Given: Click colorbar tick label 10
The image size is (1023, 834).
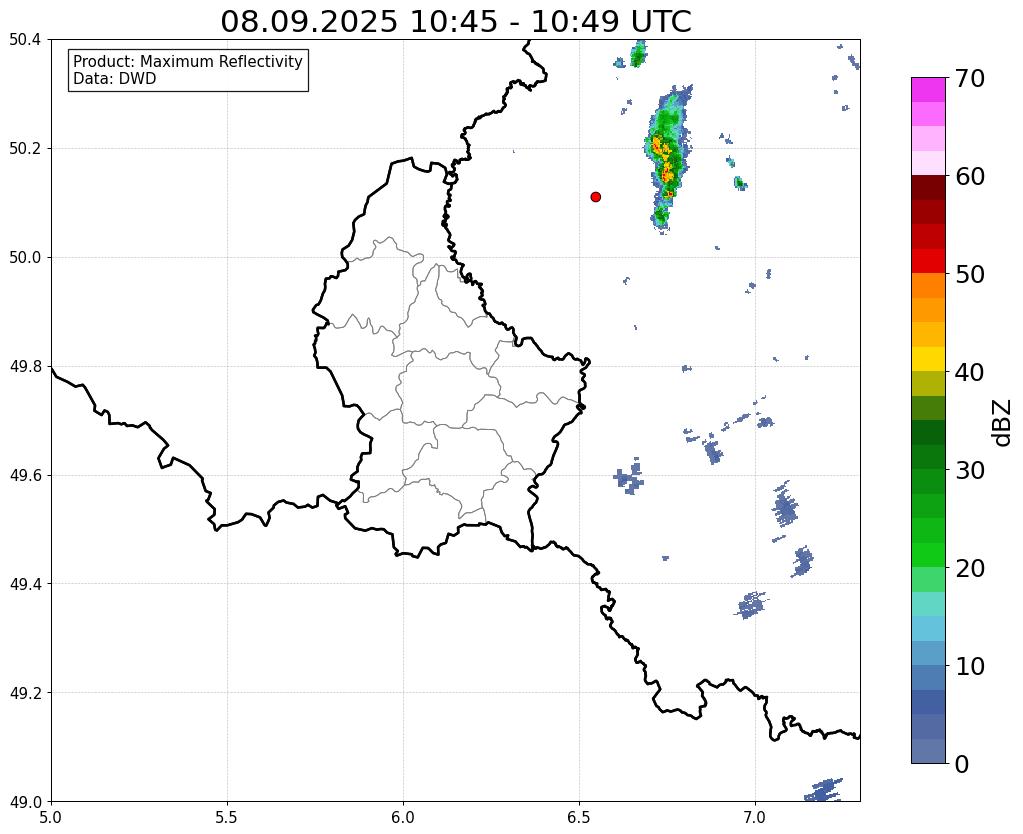Looking at the screenshot, I should click(970, 666).
